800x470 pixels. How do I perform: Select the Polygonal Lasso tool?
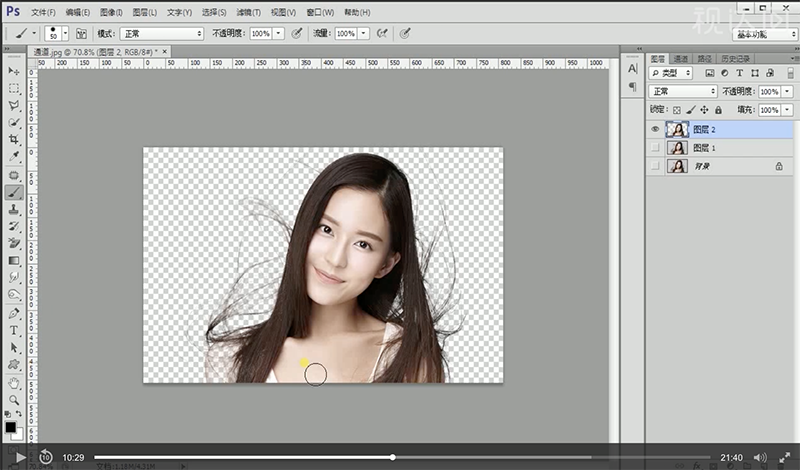pos(14,106)
